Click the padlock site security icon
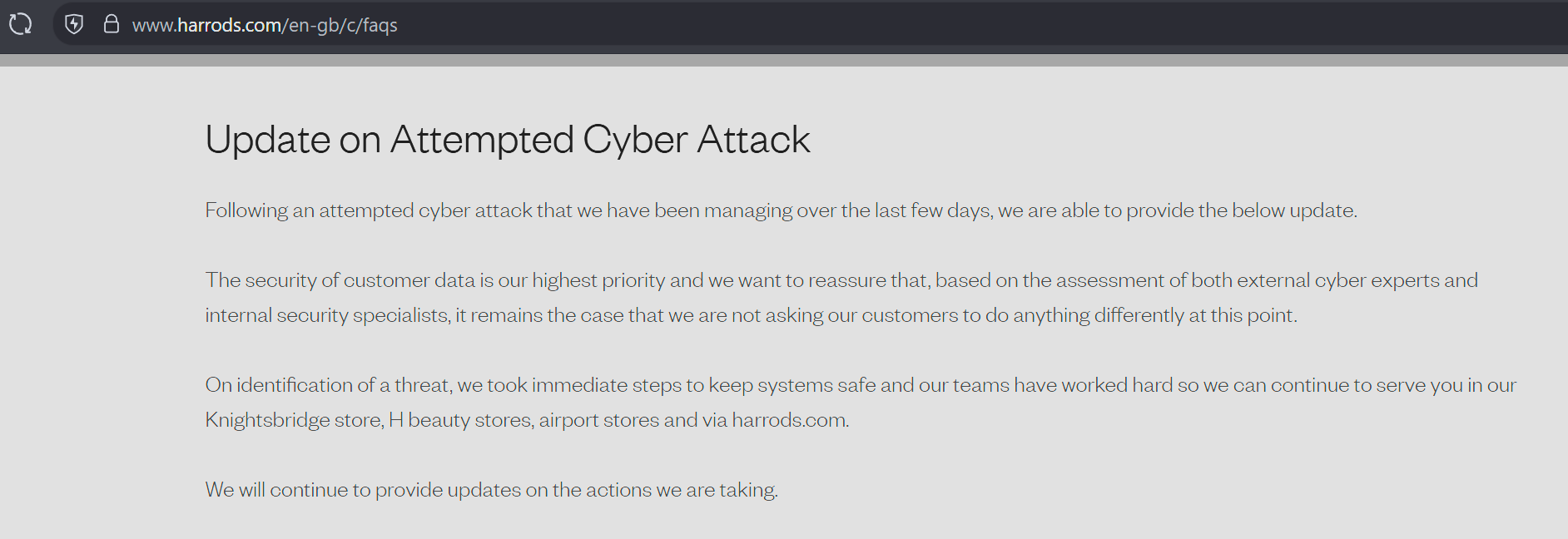 [x=111, y=24]
